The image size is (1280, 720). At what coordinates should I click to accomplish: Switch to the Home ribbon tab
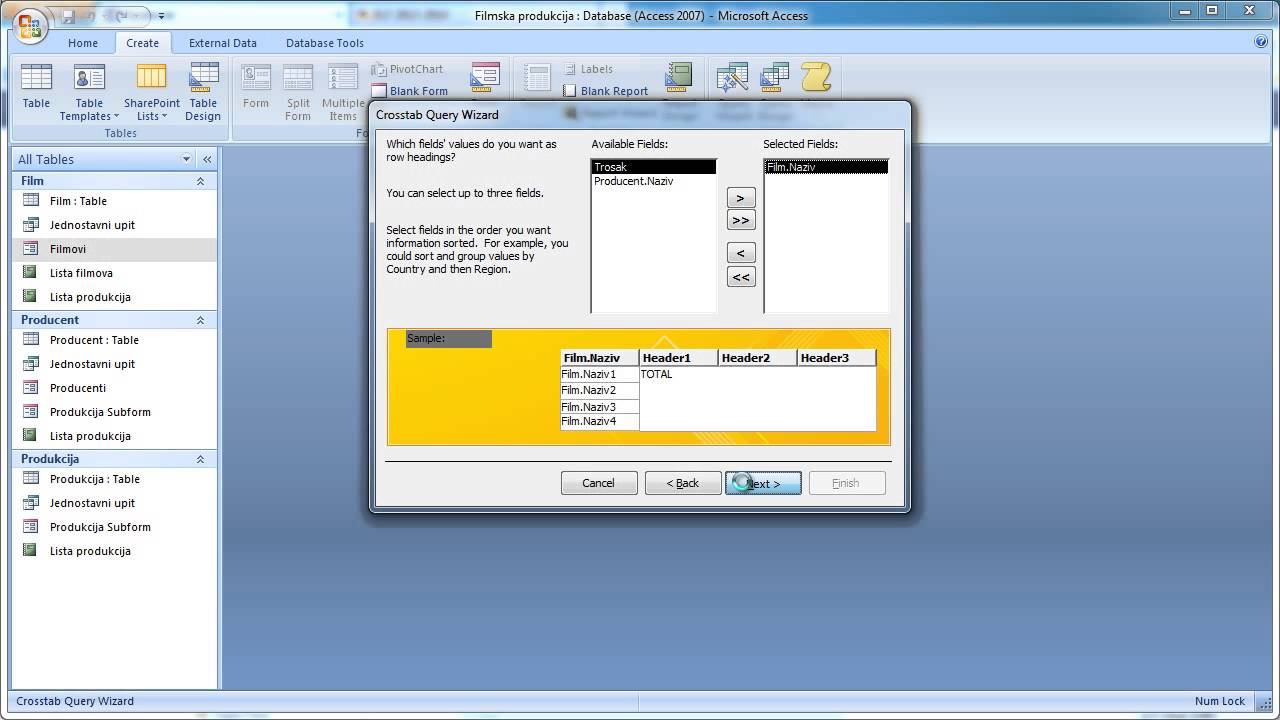(x=83, y=43)
